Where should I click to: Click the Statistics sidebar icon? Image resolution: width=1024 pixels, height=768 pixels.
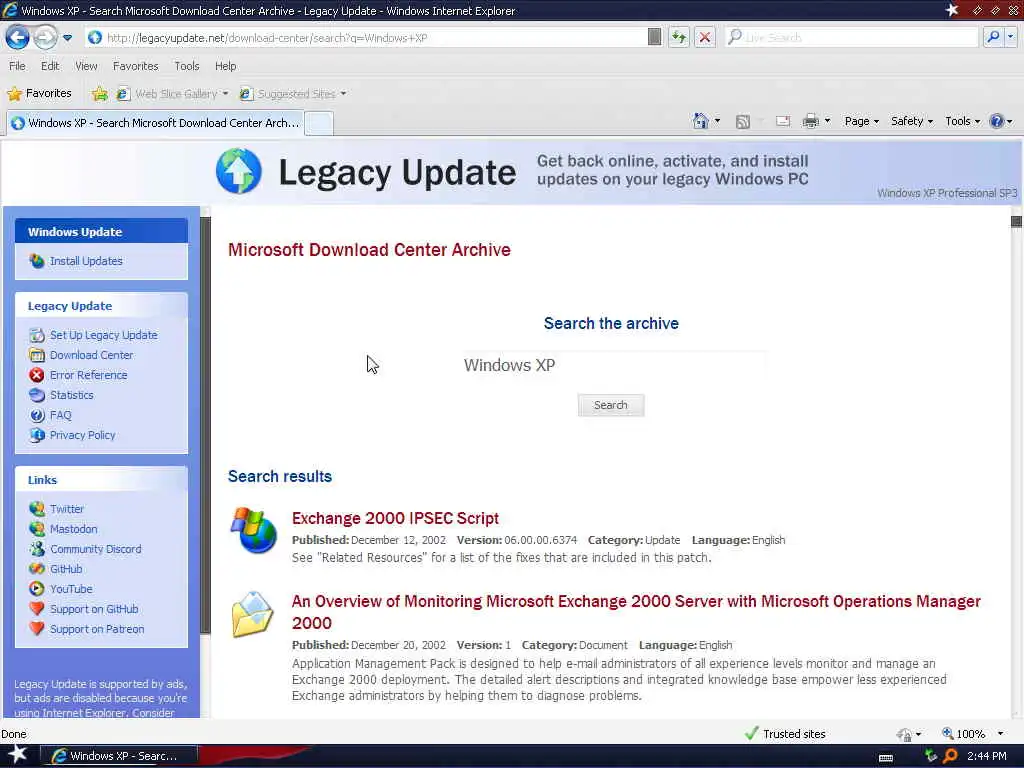point(37,395)
